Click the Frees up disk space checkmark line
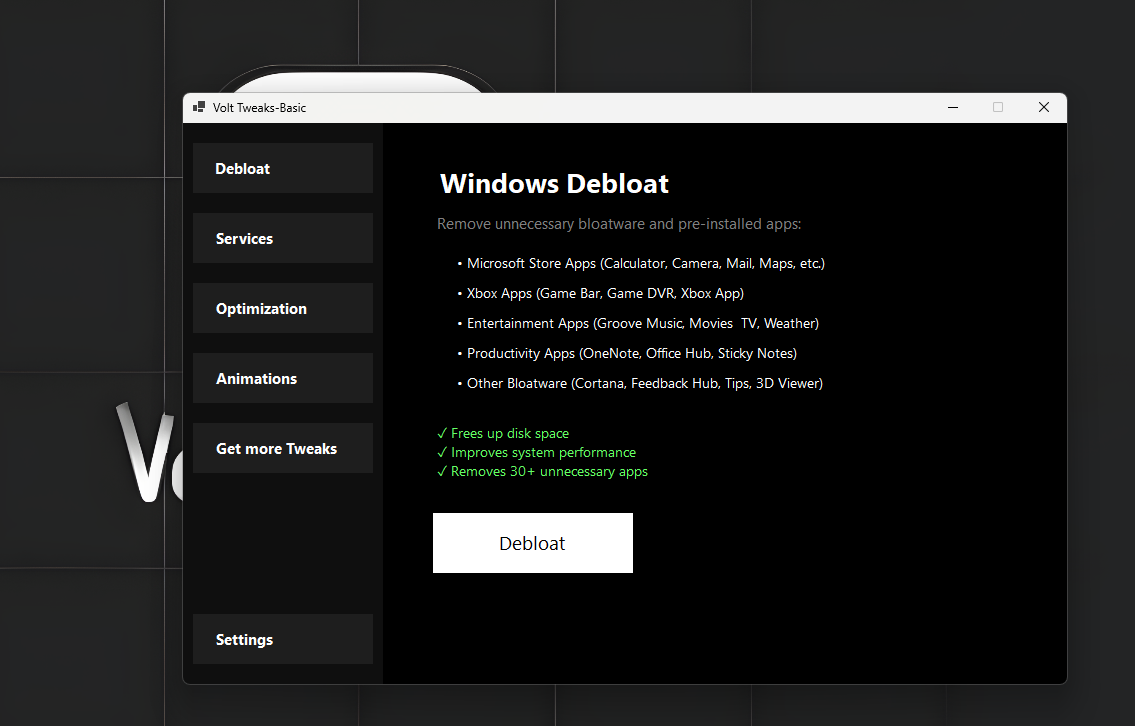This screenshot has height=726, width=1135. [x=503, y=434]
